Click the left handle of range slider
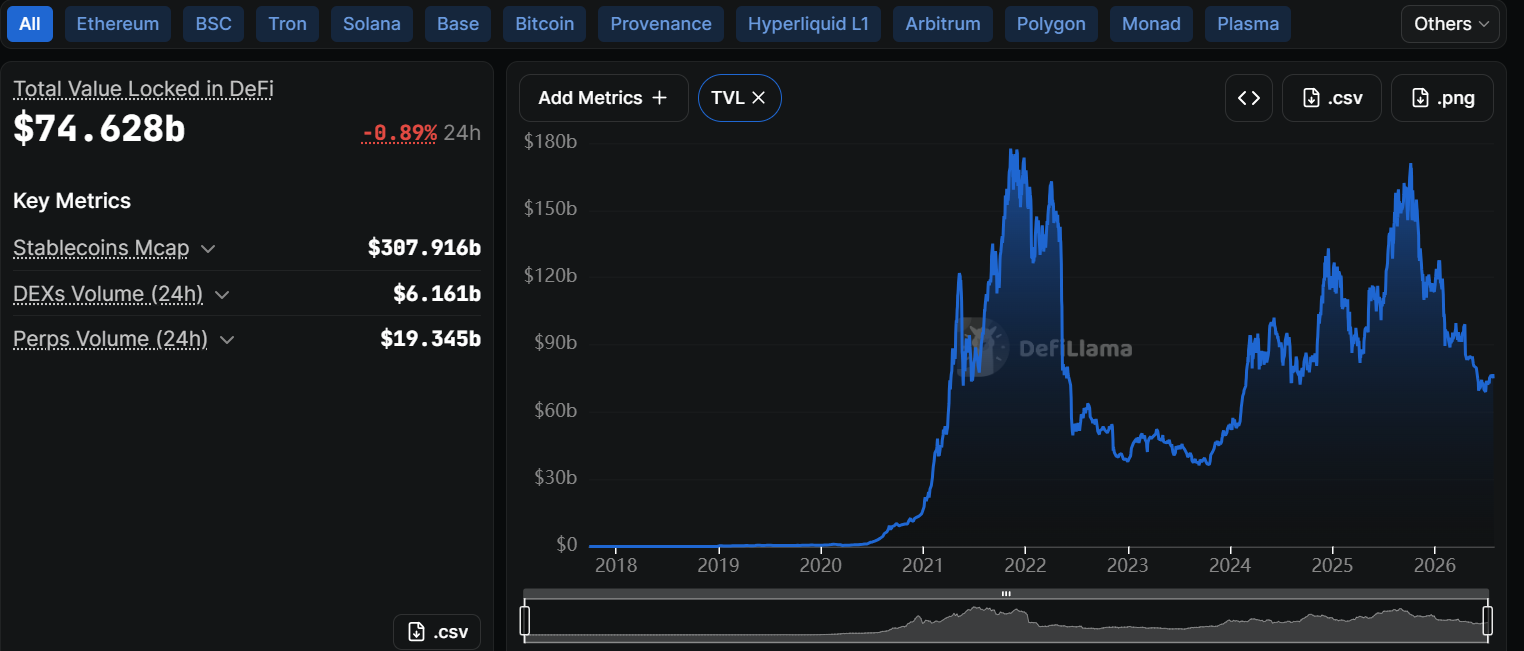 click(x=524, y=620)
